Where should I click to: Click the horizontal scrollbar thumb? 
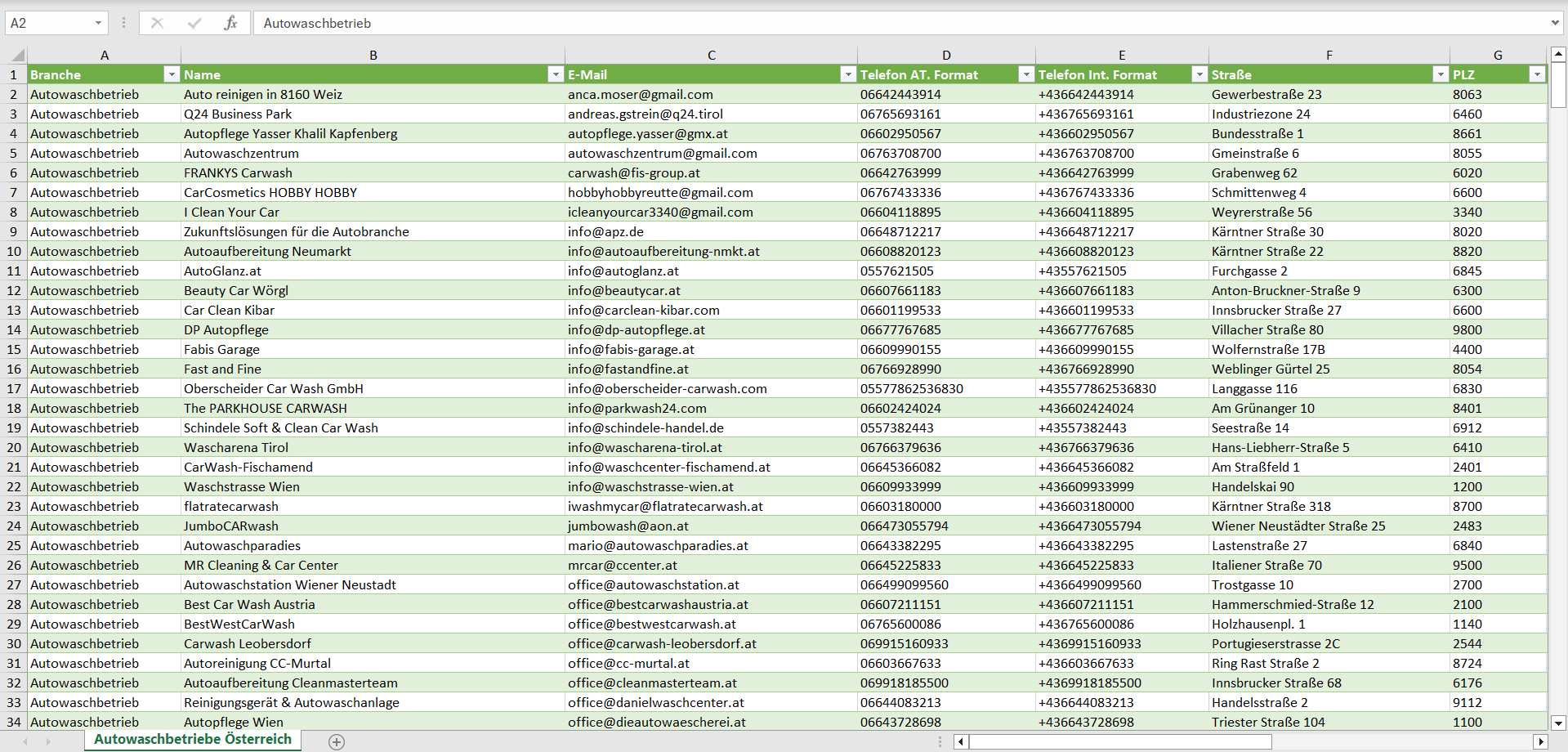coord(1120,741)
